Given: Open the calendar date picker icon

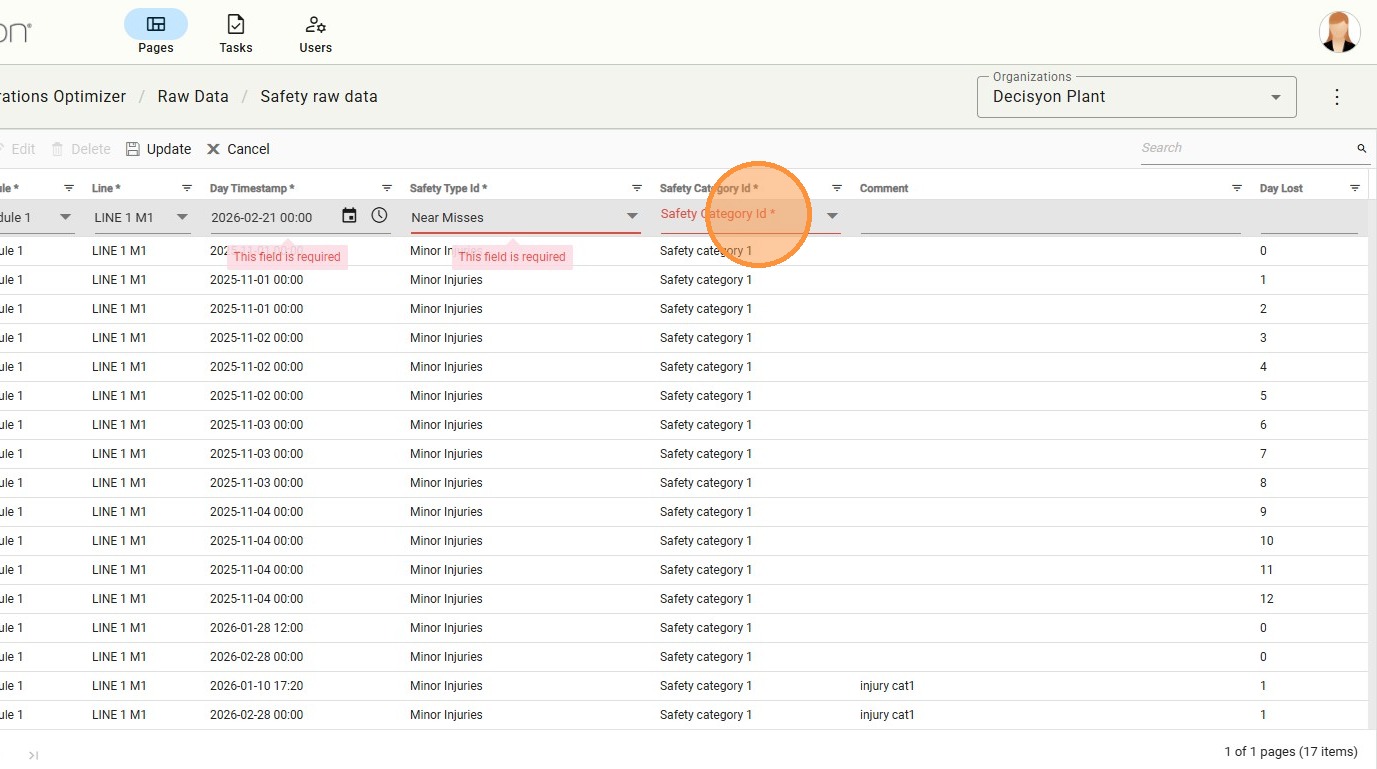Looking at the screenshot, I should (x=349, y=216).
